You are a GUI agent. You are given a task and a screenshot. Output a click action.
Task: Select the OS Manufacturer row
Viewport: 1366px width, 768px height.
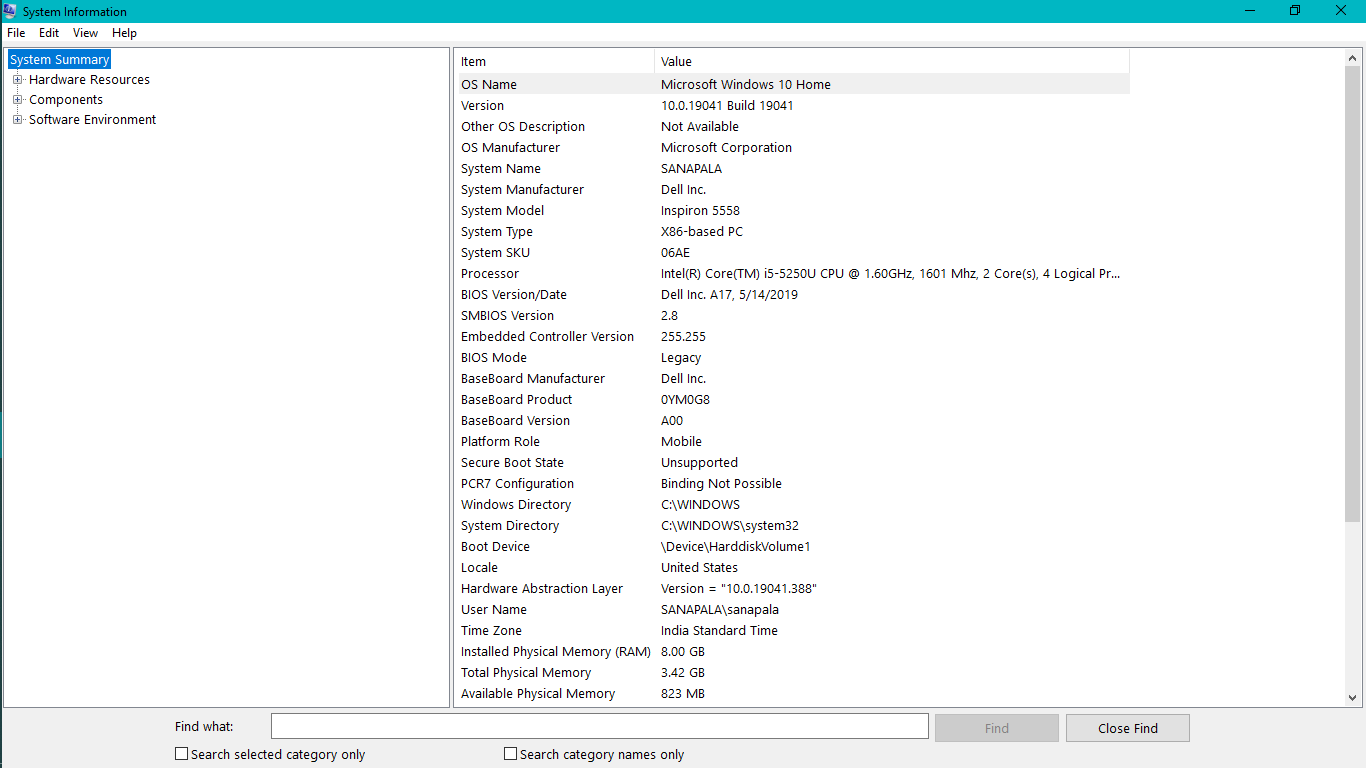[x=794, y=148]
